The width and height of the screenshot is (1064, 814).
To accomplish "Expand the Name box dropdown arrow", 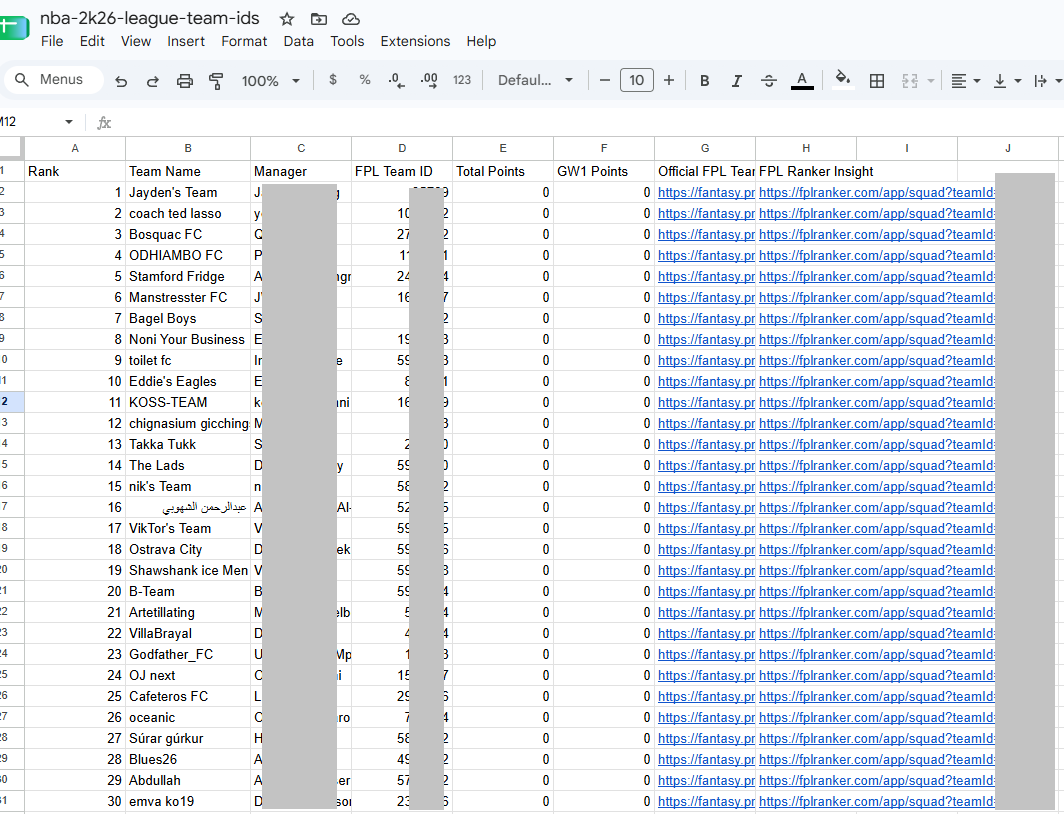I will [69, 122].
